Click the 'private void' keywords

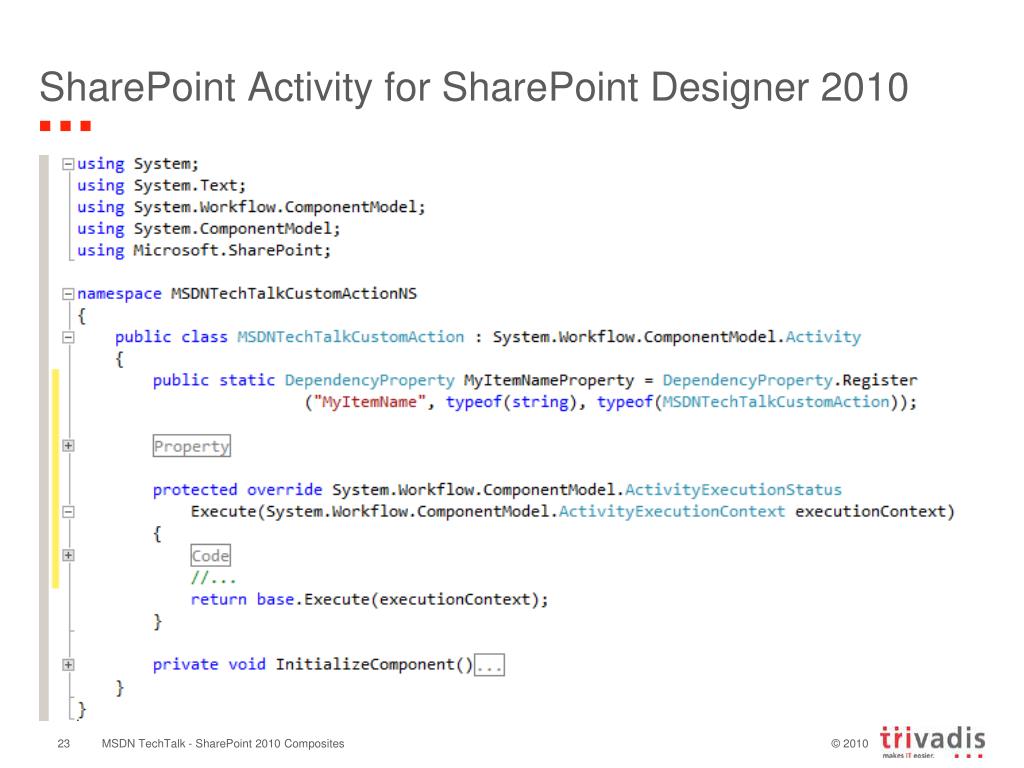[209, 665]
